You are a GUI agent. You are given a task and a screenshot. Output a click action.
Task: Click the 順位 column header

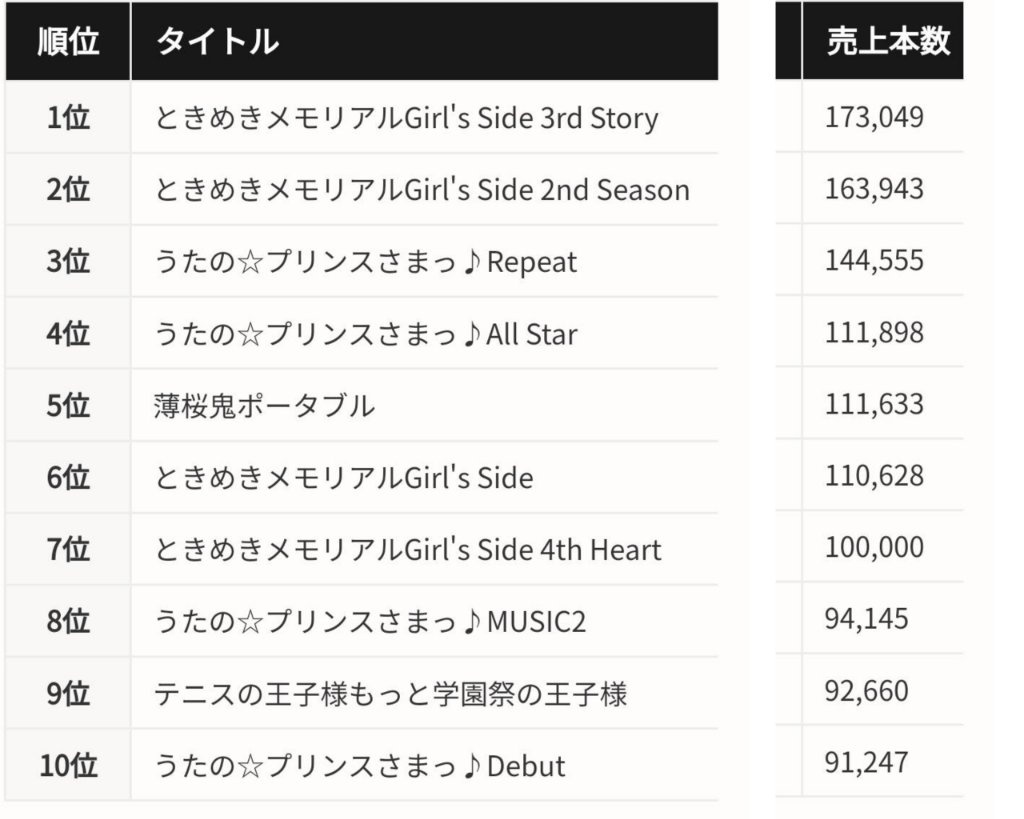[68, 41]
